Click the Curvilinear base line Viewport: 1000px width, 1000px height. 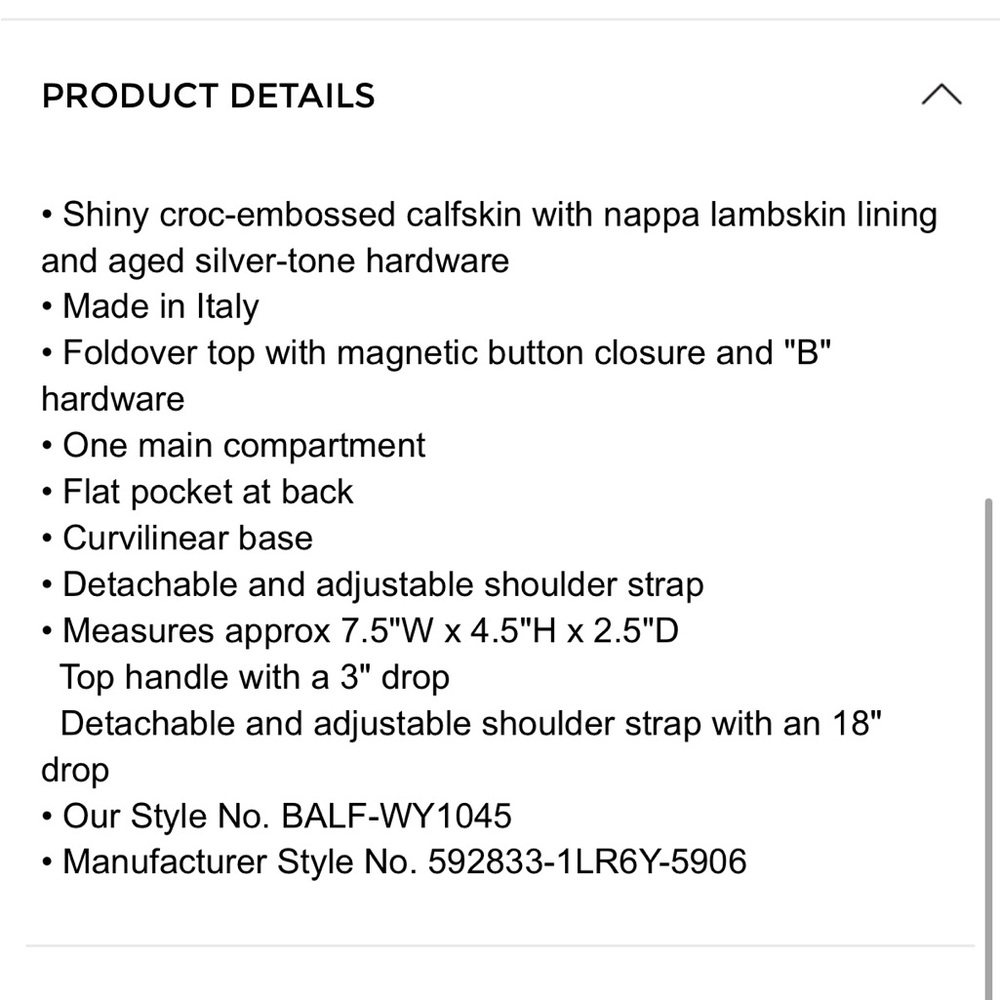[177, 538]
